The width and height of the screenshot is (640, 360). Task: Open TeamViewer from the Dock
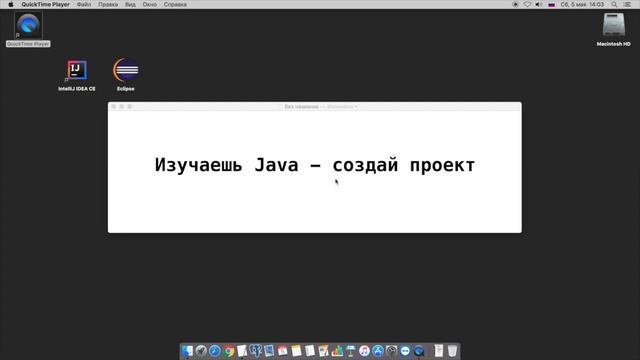(405, 351)
